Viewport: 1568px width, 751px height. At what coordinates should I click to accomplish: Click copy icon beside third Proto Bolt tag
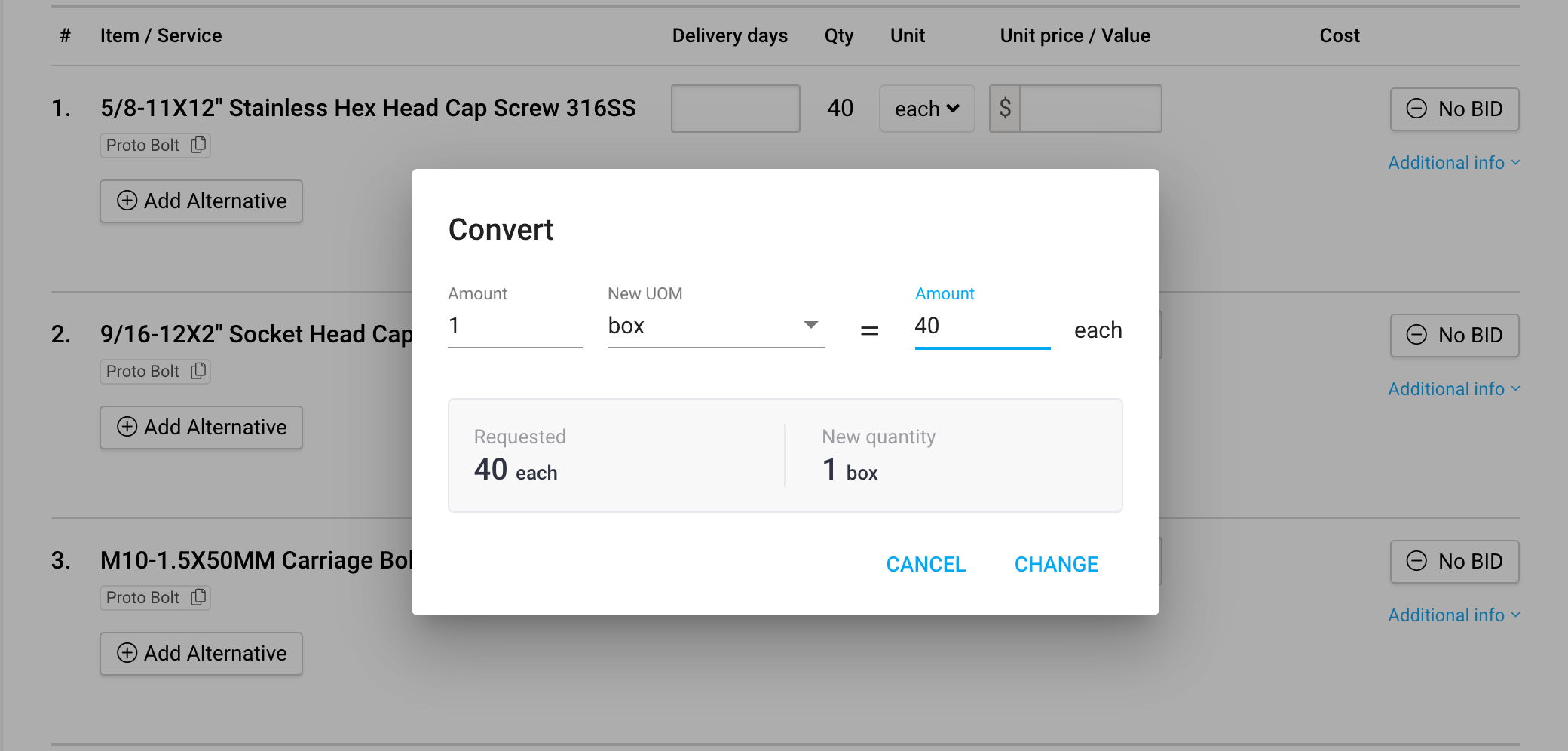(x=198, y=597)
